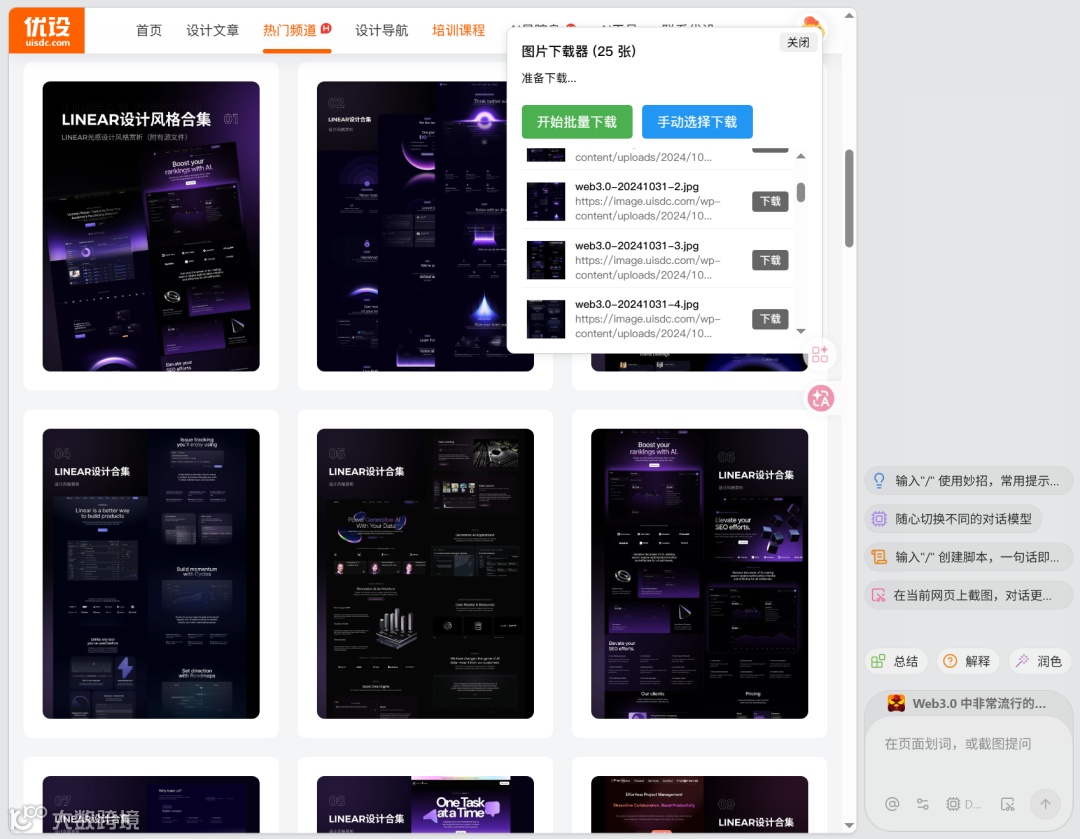Viewport: 1080px width, 839px height.
Task: Click thumbnail of web3.0-20241031-3.jpg in downloader list
Action: click(546, 260)
